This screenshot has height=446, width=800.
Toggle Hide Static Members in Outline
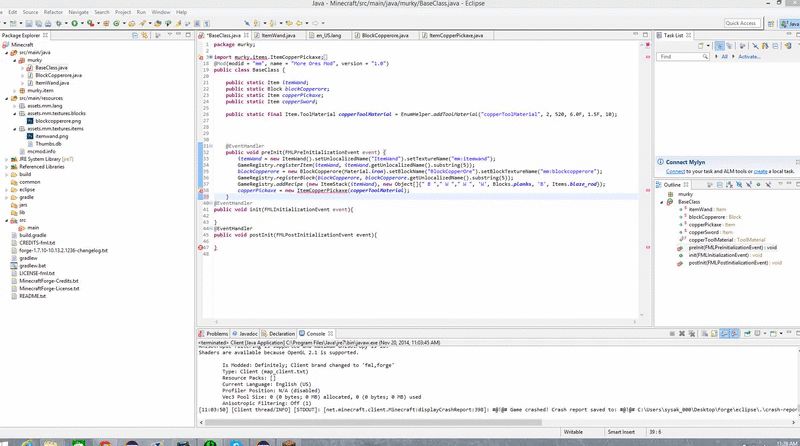click(748, 185)
